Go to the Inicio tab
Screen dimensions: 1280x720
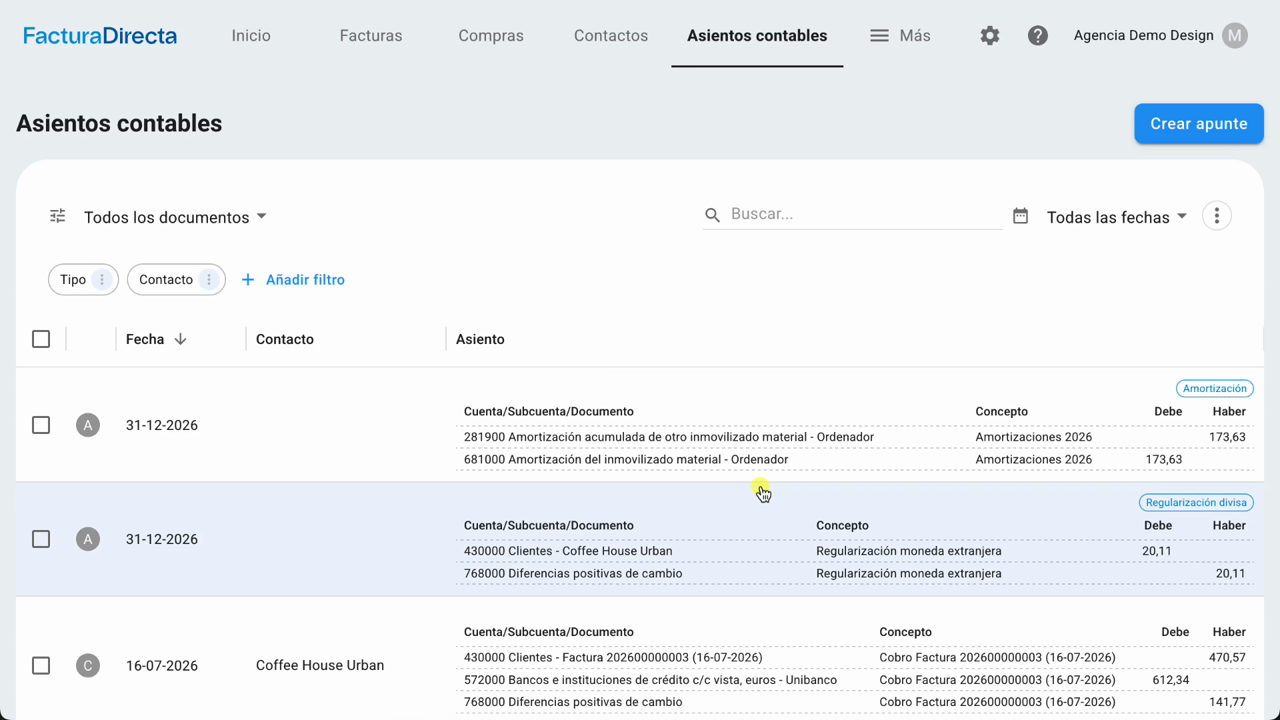click(x=251, y=36)
